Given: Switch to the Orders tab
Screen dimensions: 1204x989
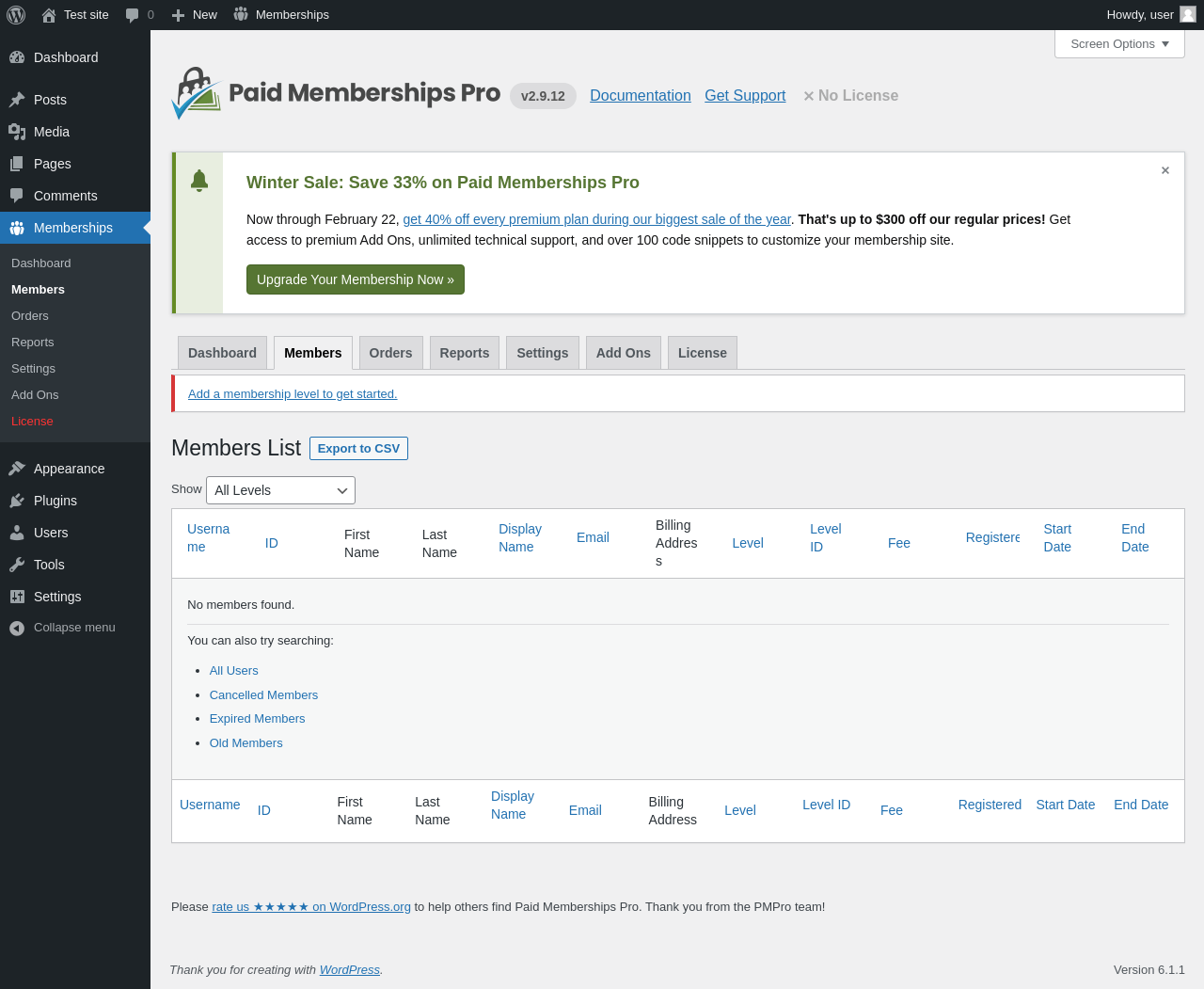Looking at the screenshot, I should (x=390, y=353).
